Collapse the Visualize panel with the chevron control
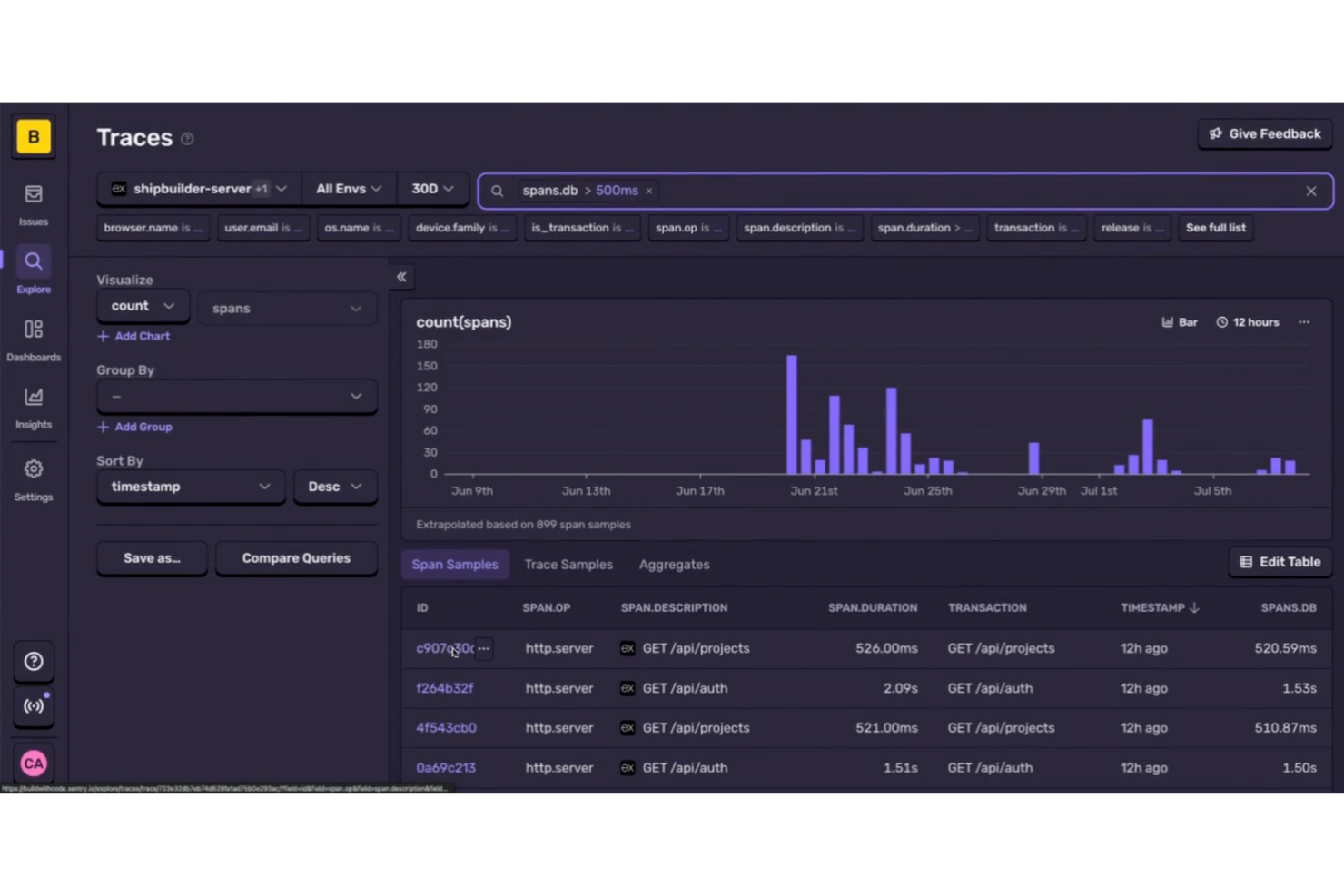Viewport: 1344px width, 896px height. 401,276
